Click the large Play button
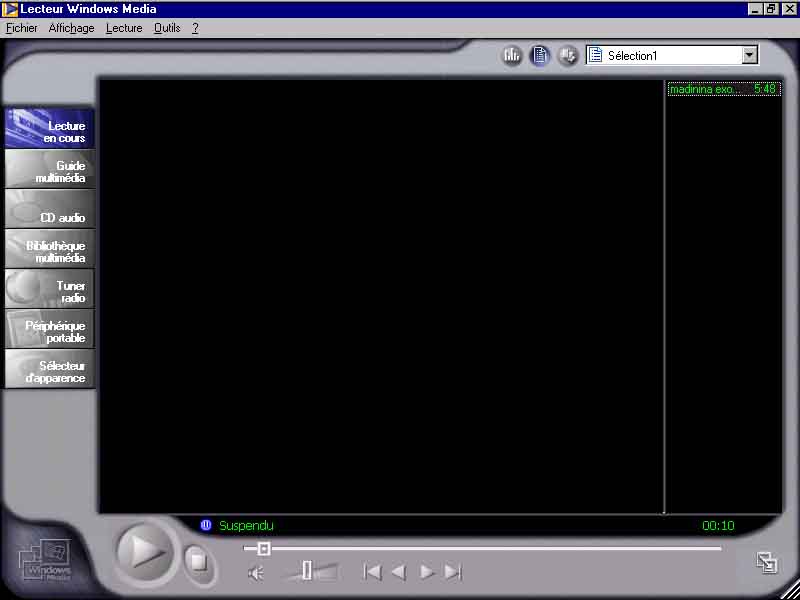The width and height of the screenshot is (800, 600). click(145, 552)
